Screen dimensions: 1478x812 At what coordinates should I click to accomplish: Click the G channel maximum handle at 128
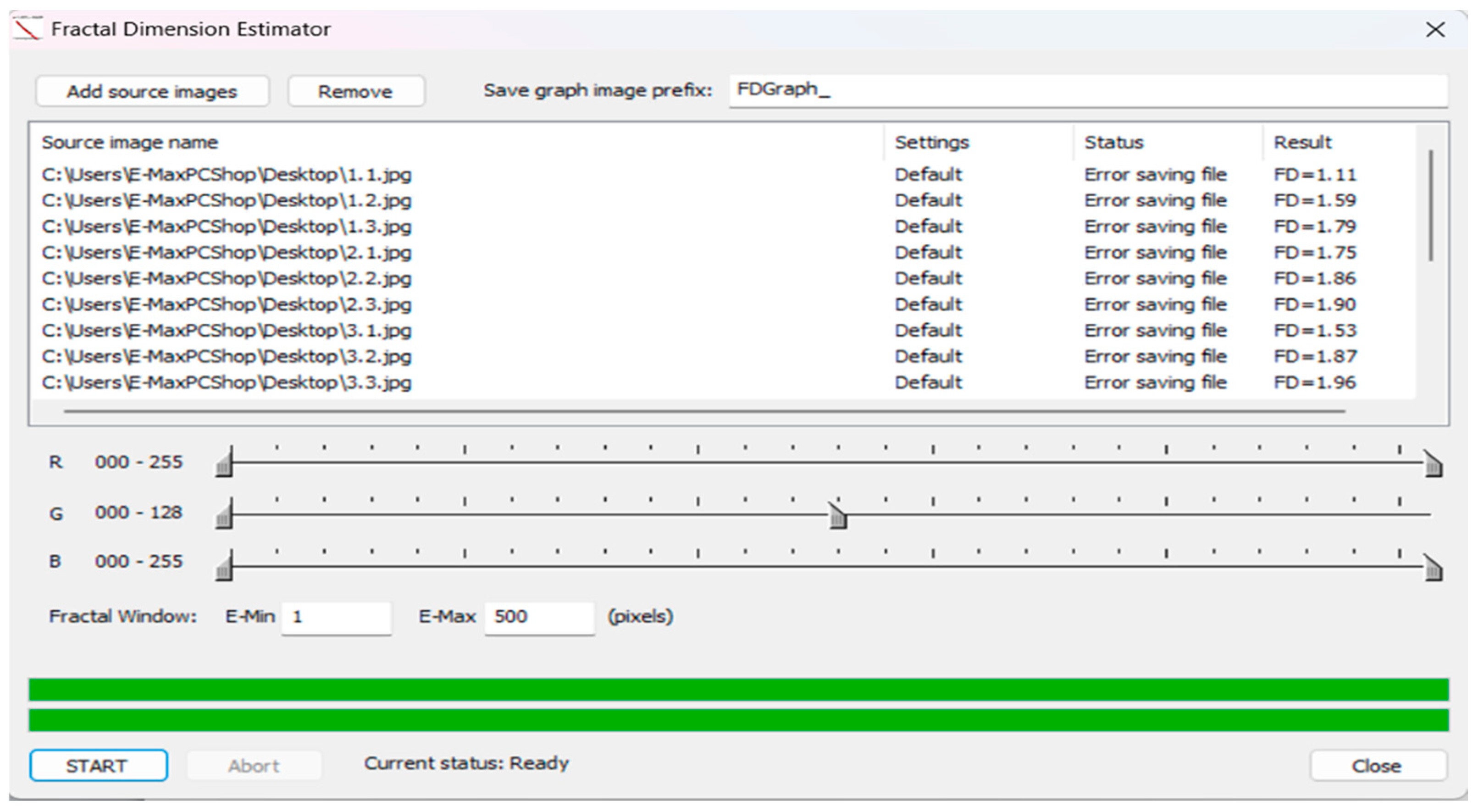tap(838, 515)
